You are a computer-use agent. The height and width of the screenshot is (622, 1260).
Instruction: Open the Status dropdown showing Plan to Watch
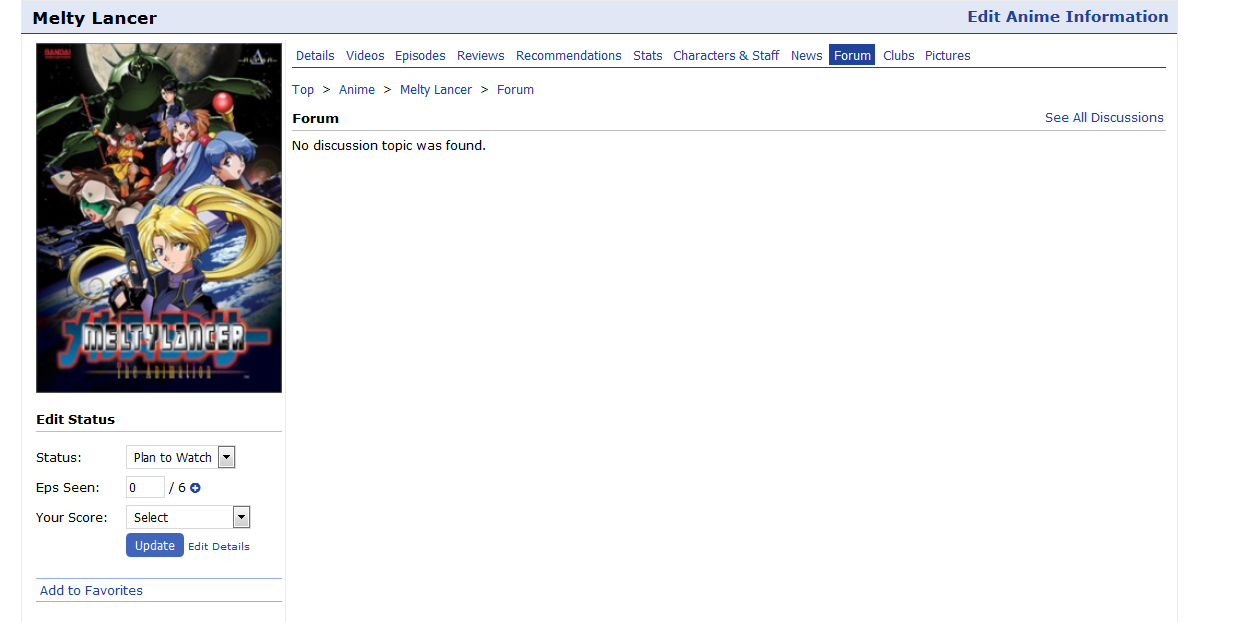point(181,457)
